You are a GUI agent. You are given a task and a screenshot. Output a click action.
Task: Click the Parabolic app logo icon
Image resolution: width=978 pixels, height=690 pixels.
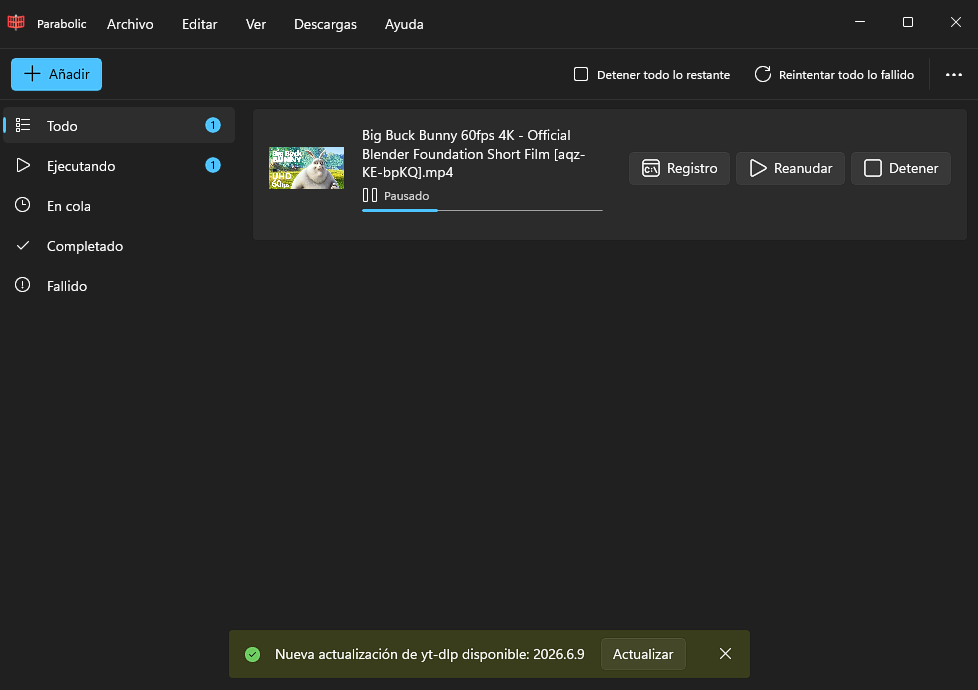[x=16, y=22]
